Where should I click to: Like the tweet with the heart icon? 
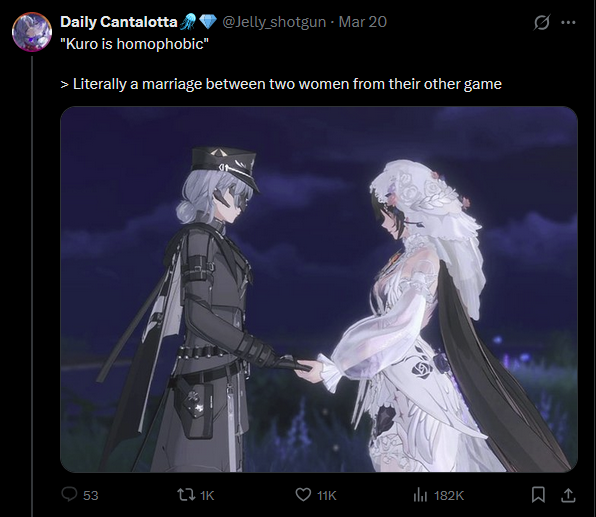[303, 495]
